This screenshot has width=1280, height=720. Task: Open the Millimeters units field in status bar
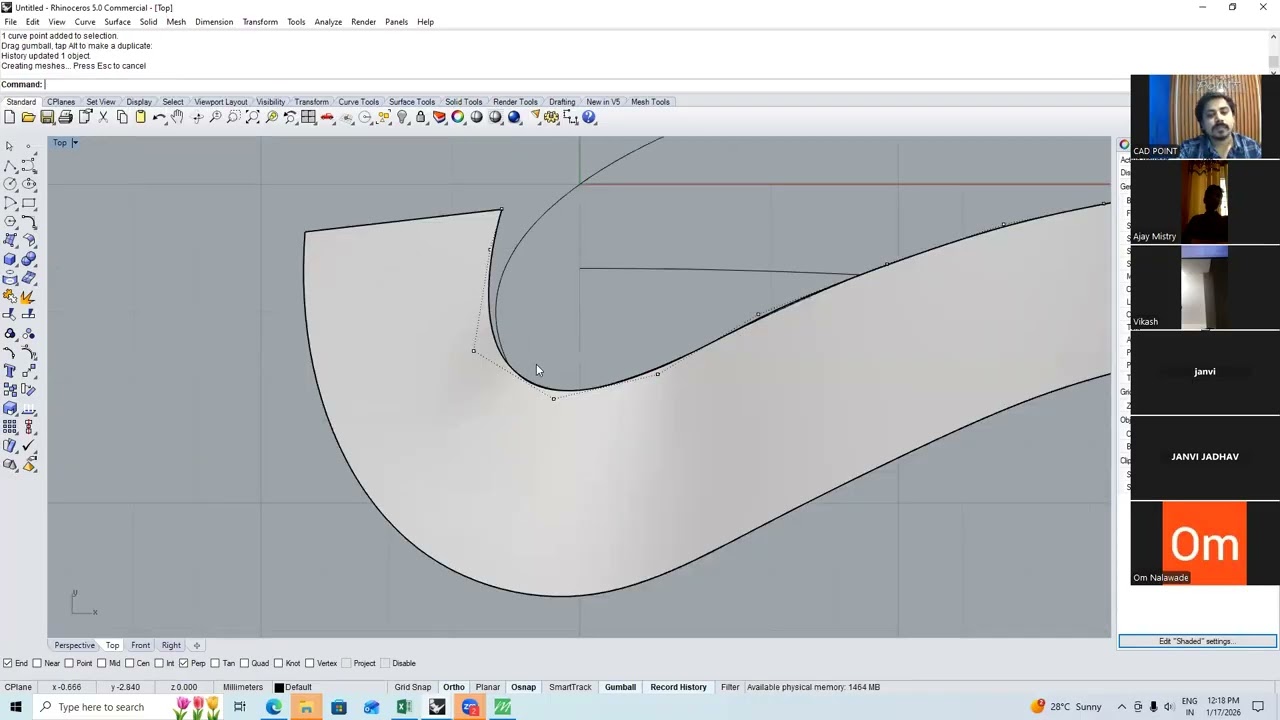click(x=243, y=687)
